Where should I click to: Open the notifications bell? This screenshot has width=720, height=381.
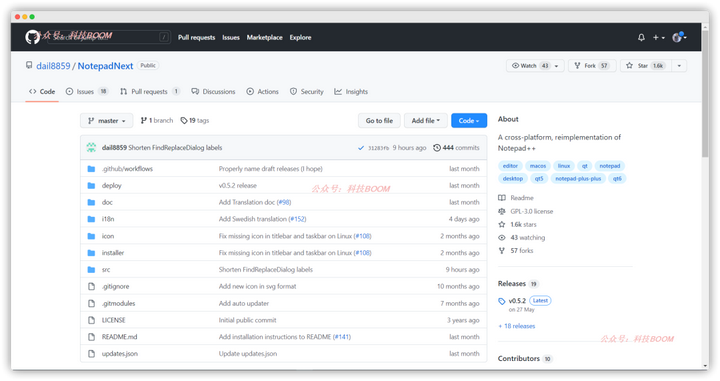click(x=641, y=38)
